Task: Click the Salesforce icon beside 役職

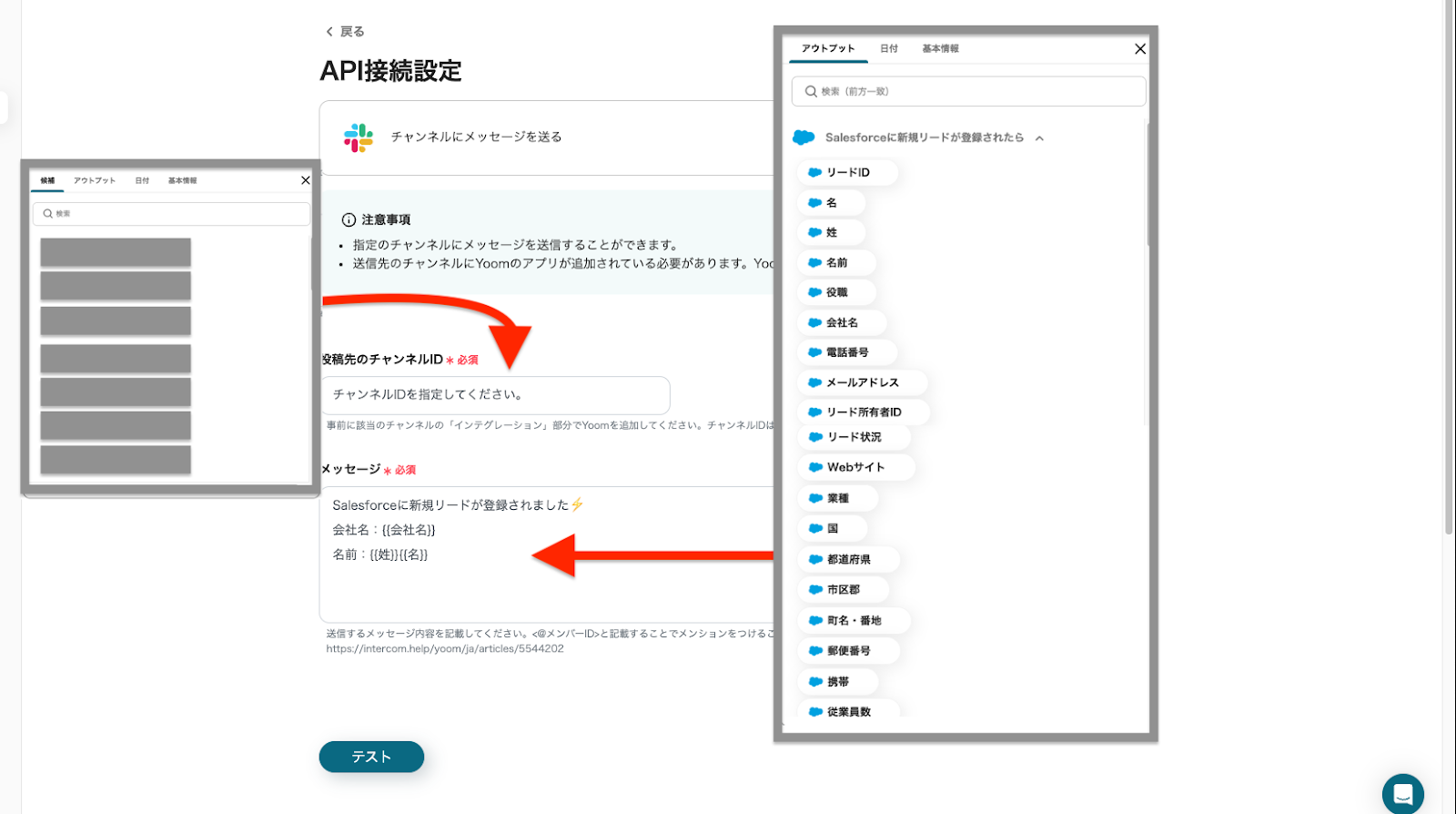Action: pos(815,292)
